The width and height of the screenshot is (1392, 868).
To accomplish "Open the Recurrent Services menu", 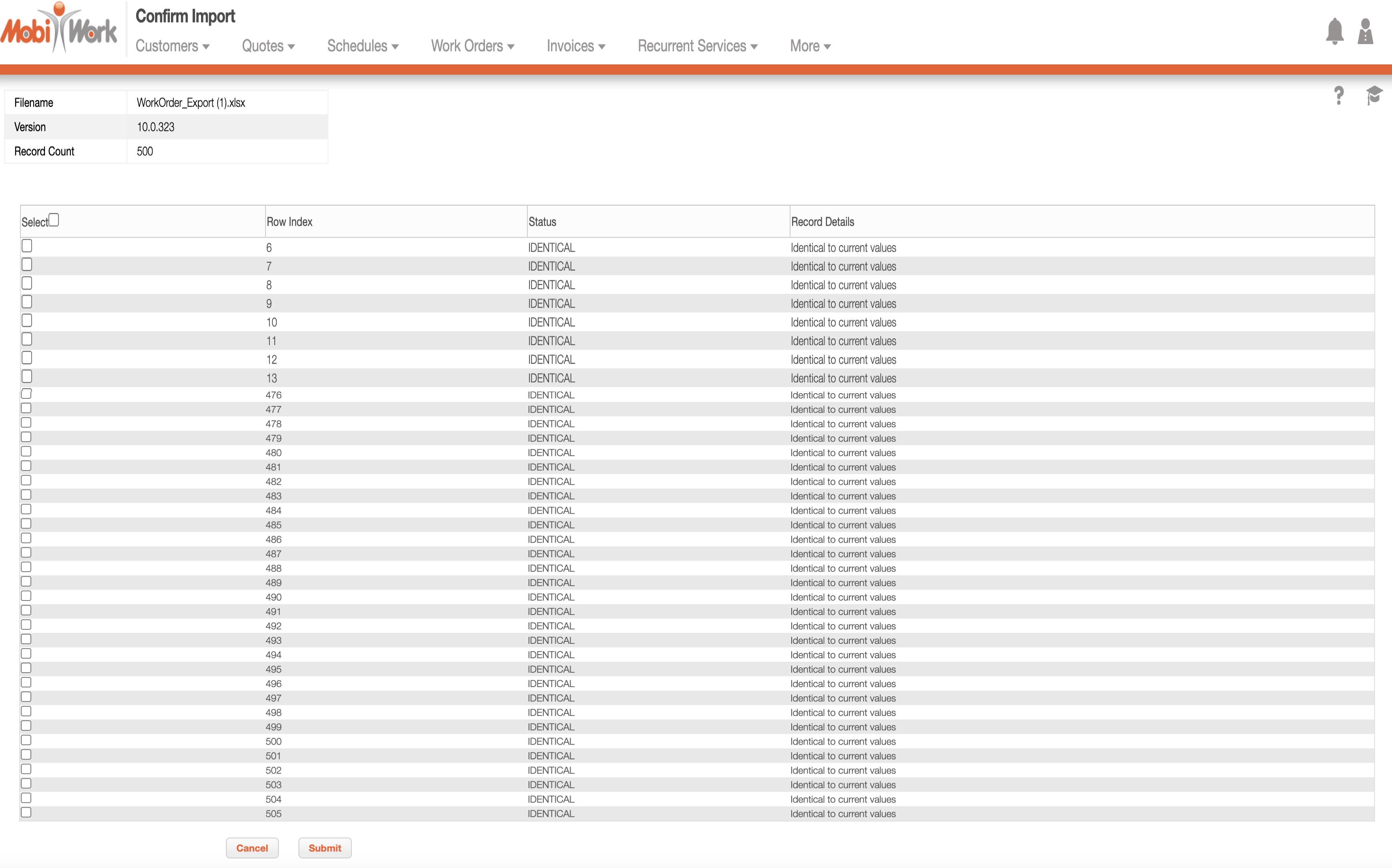I will pos(698,46).
